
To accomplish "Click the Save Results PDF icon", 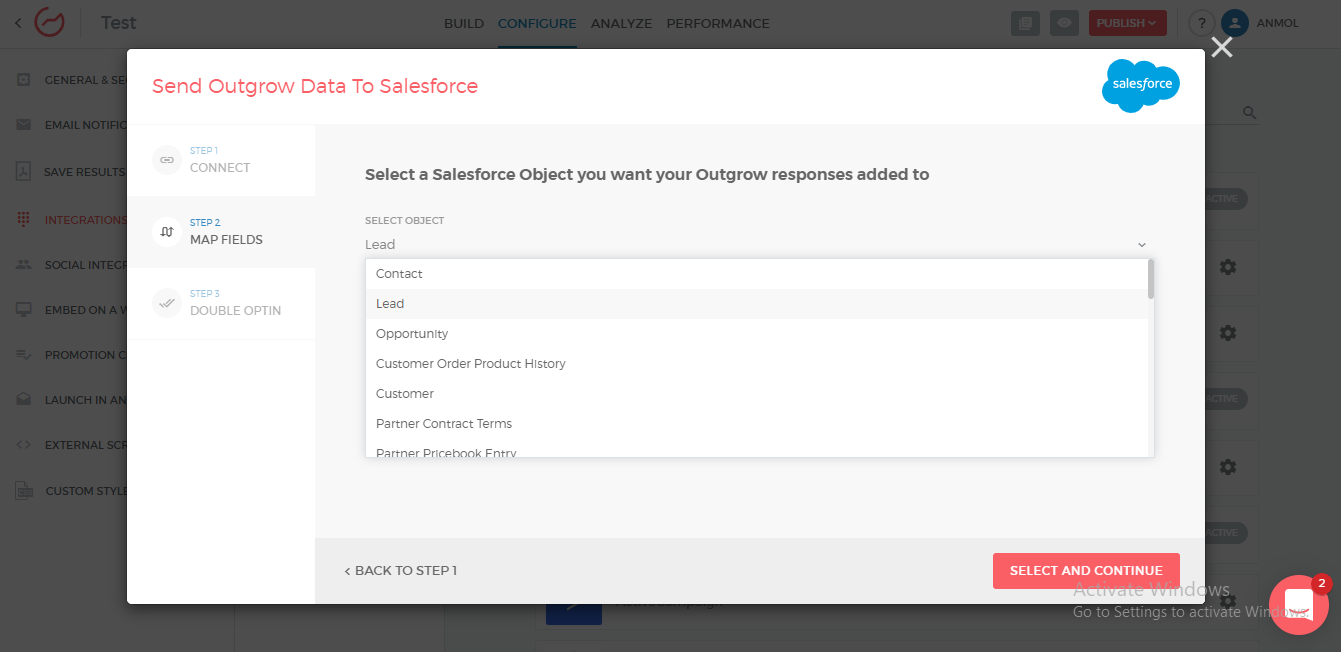I will (x=24, y=172).
